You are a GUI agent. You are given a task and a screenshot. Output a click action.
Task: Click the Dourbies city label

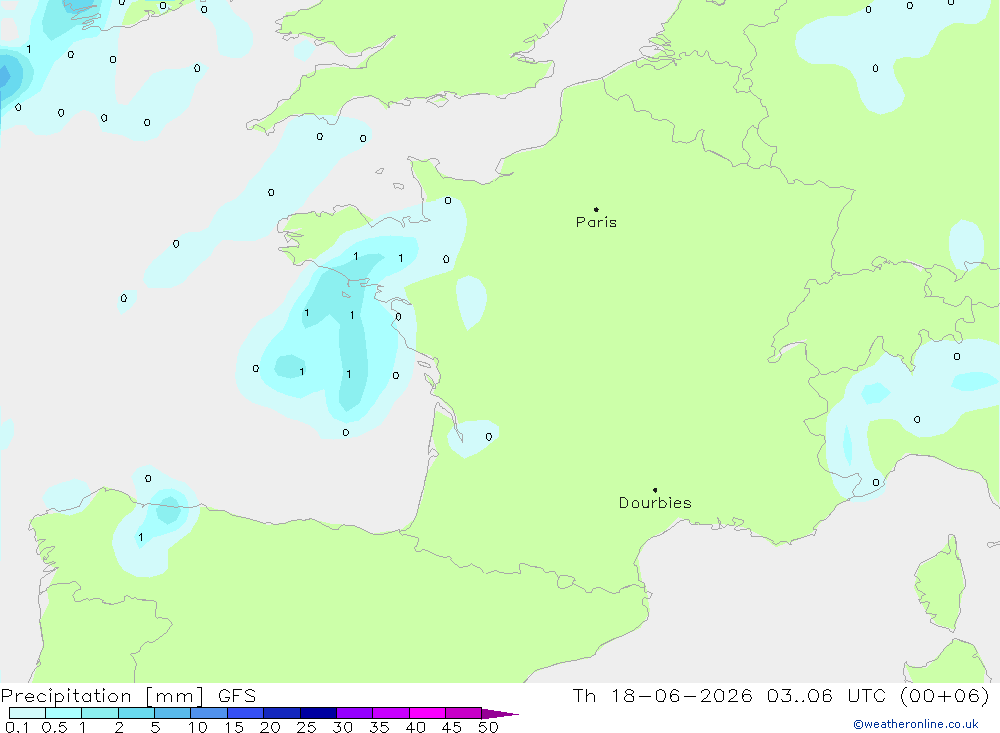655,503
